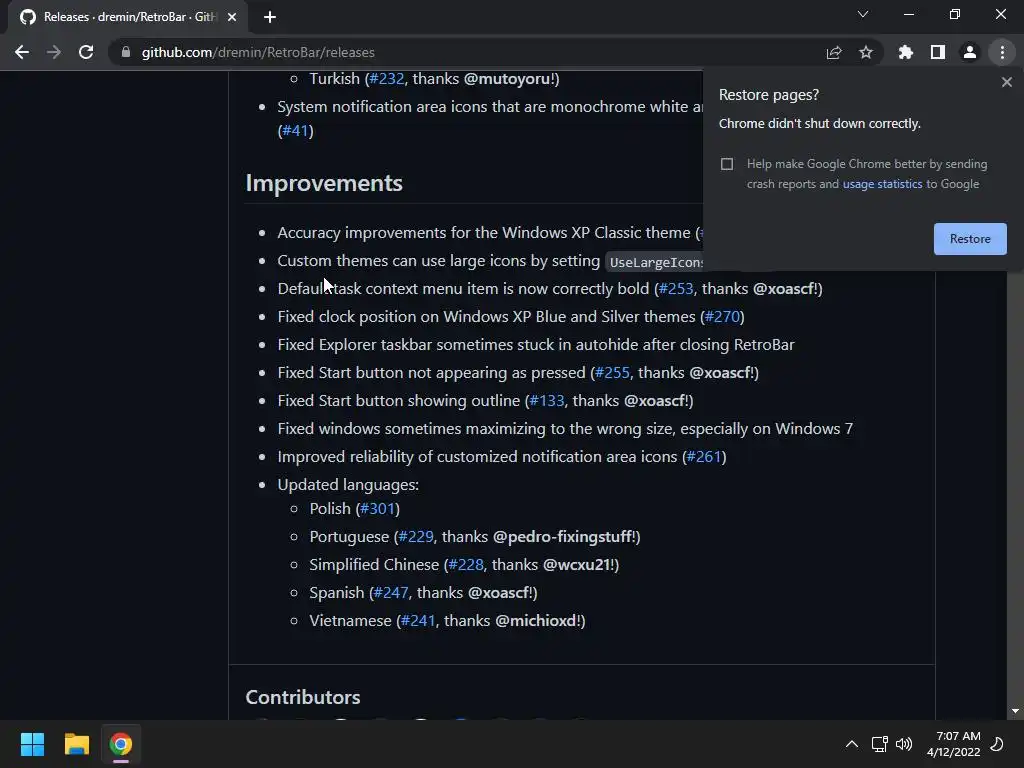Visit @michioxd user profile
Image resolution: width=1024 pixels, height=768 pixels.
[x=536, y=621]
